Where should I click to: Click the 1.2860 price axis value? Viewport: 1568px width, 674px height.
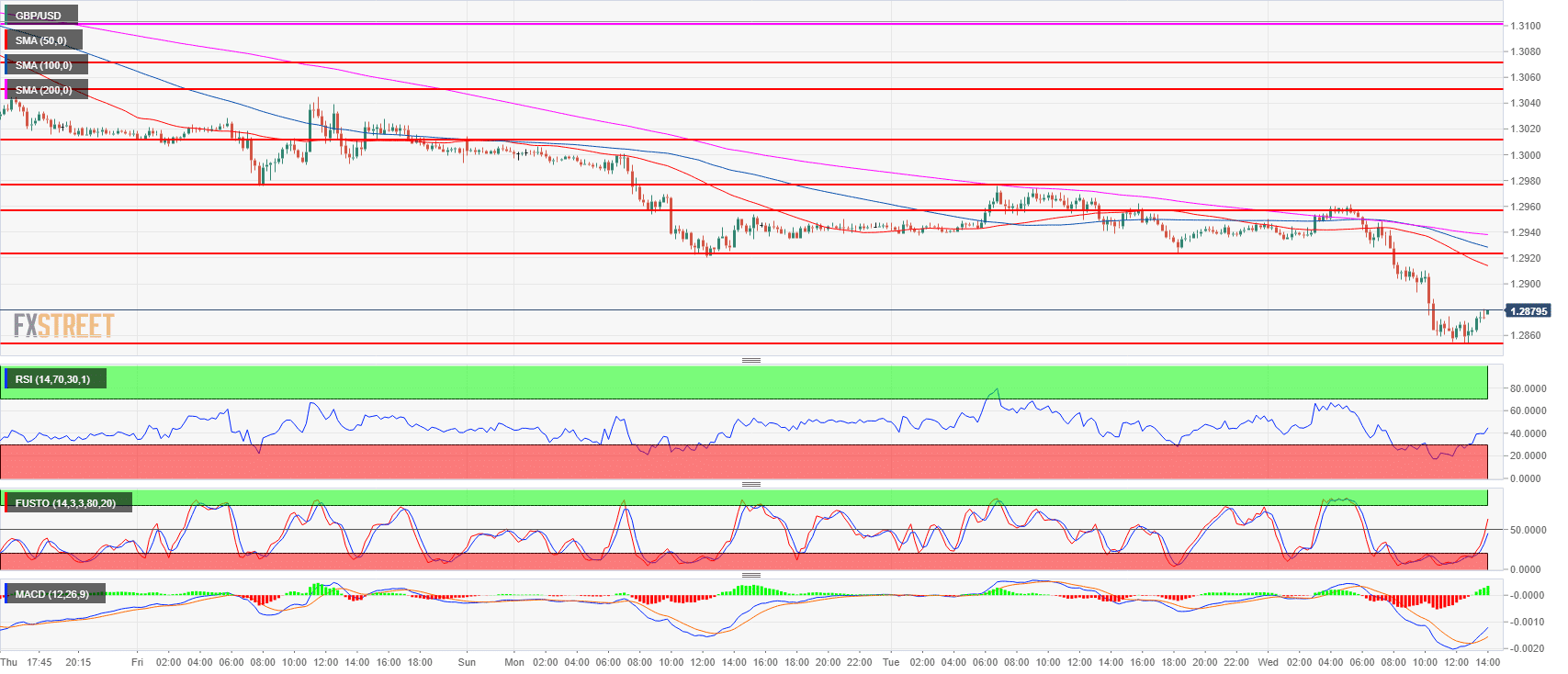pos(1526,335)
